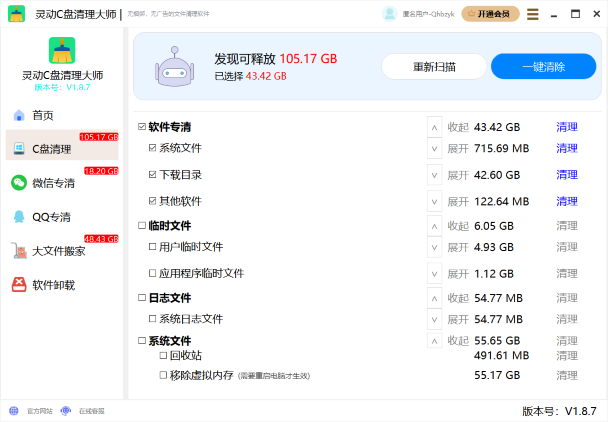
Task: Click the 匿名用户 username text
Action: pyautogui.click(x=428, y=14)
